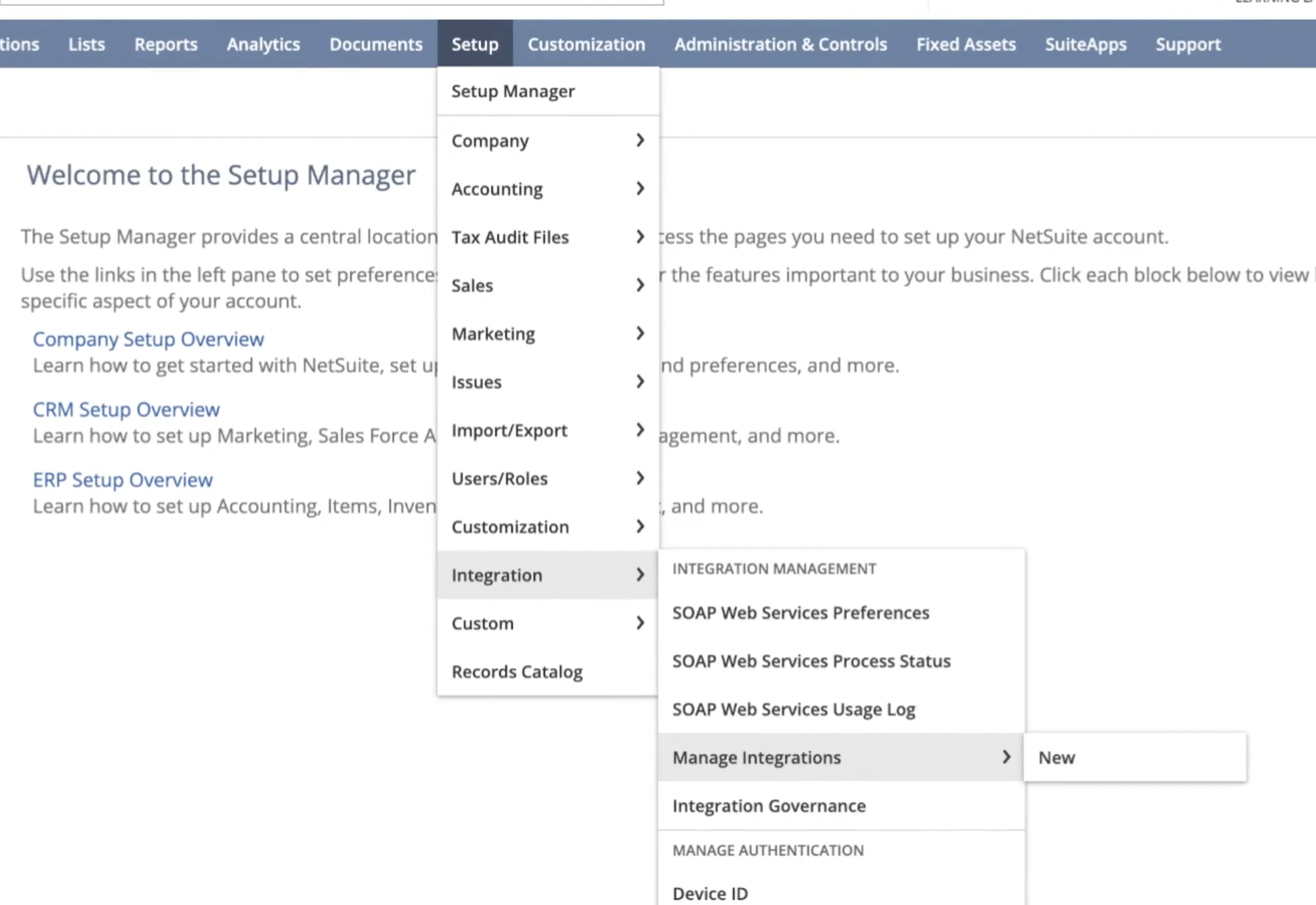Follow the CRM Setup Overview link
This screenshot has height=905, width=1316.
tap(126, 410)
